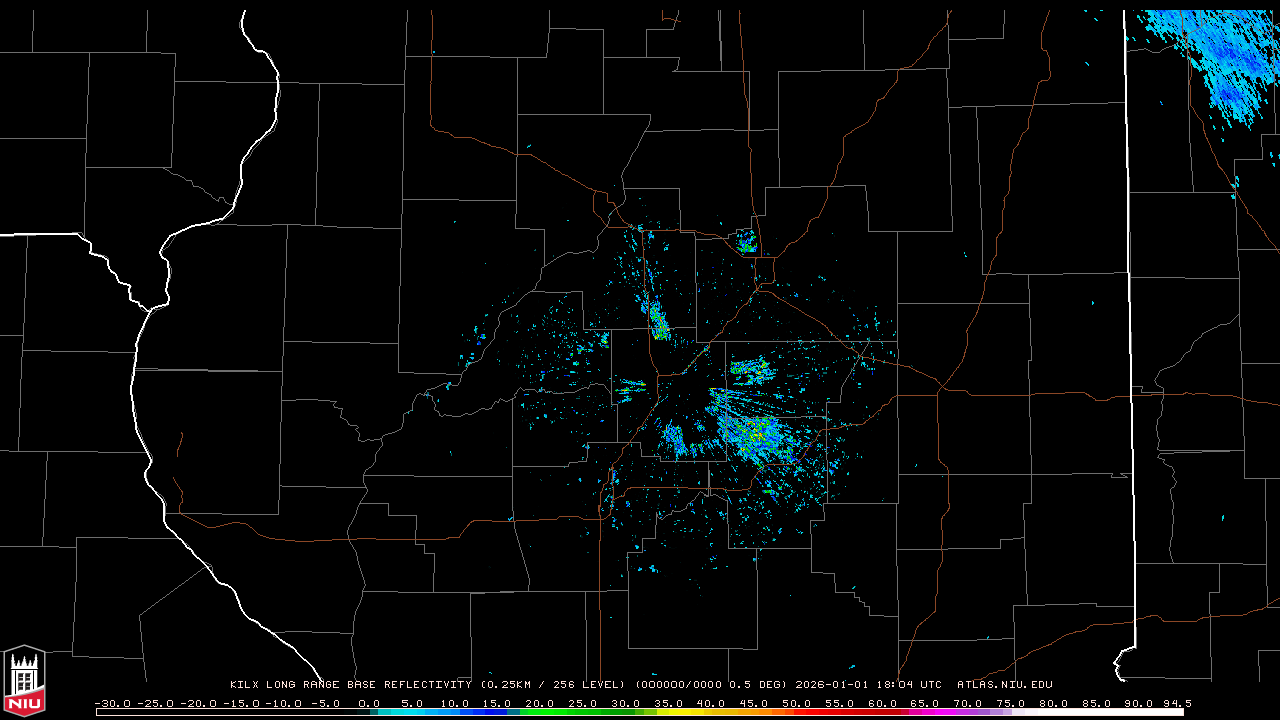Click the 94.5 value on the scale
The image size is (1280, 720).
pyautogui.click(x=1176, y=703)
